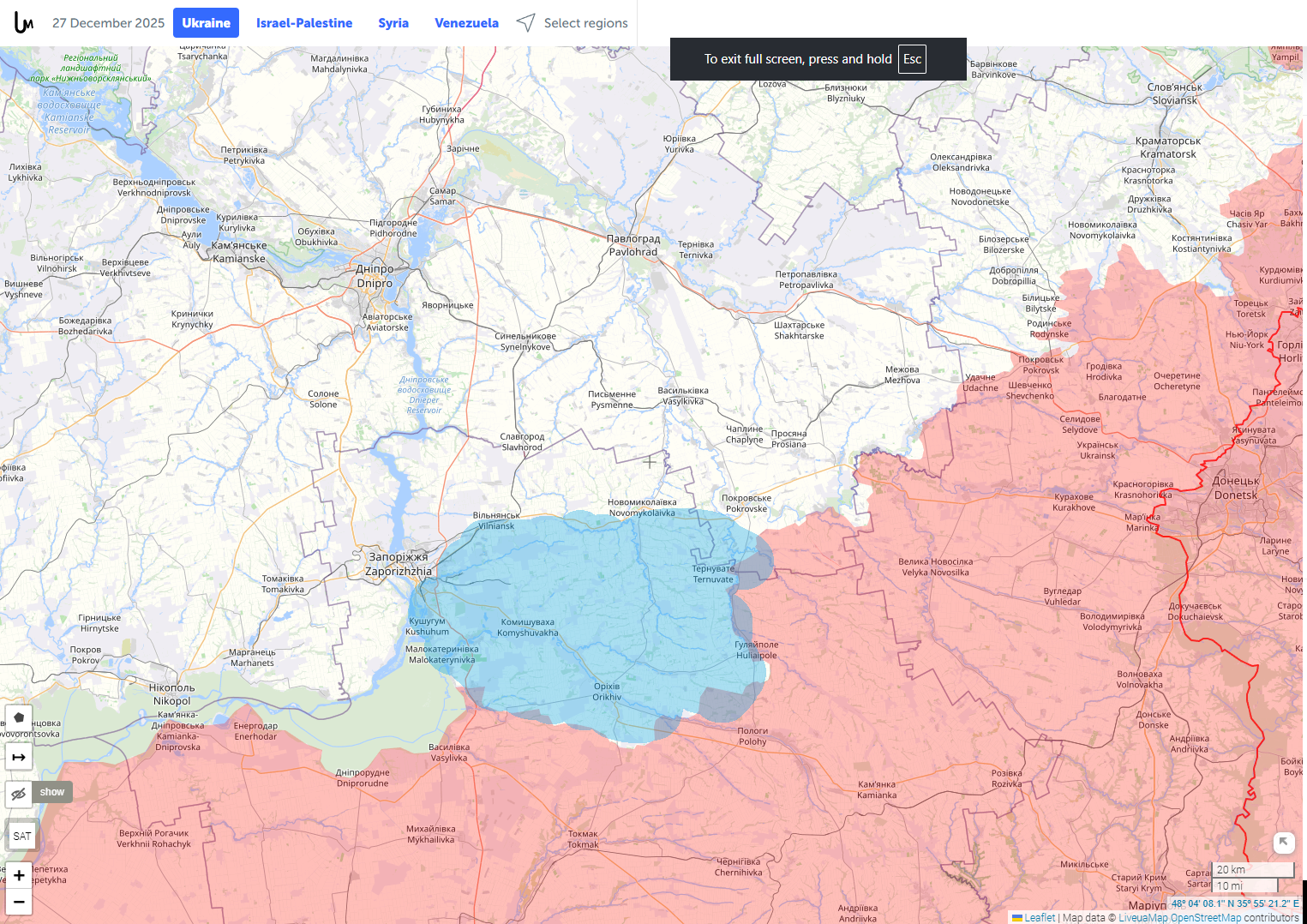The height and width of the screenshot is (924, 1307).
Task: Click the Dnipro city label
Action: click(375, 276)
